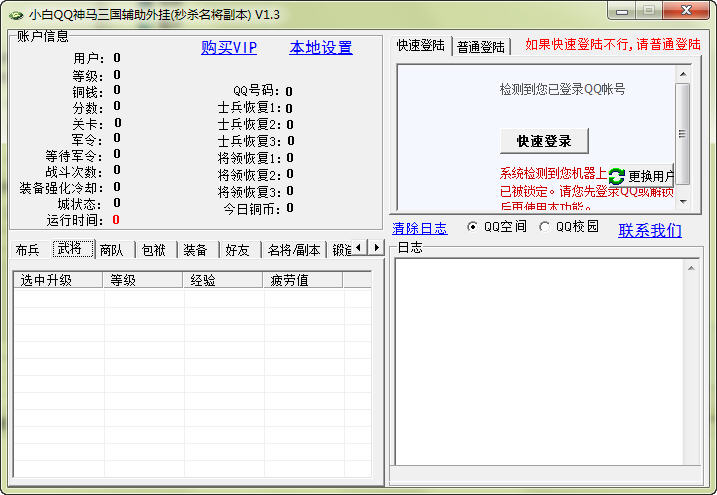Click the 今日铜币 label

click(251, 209)
